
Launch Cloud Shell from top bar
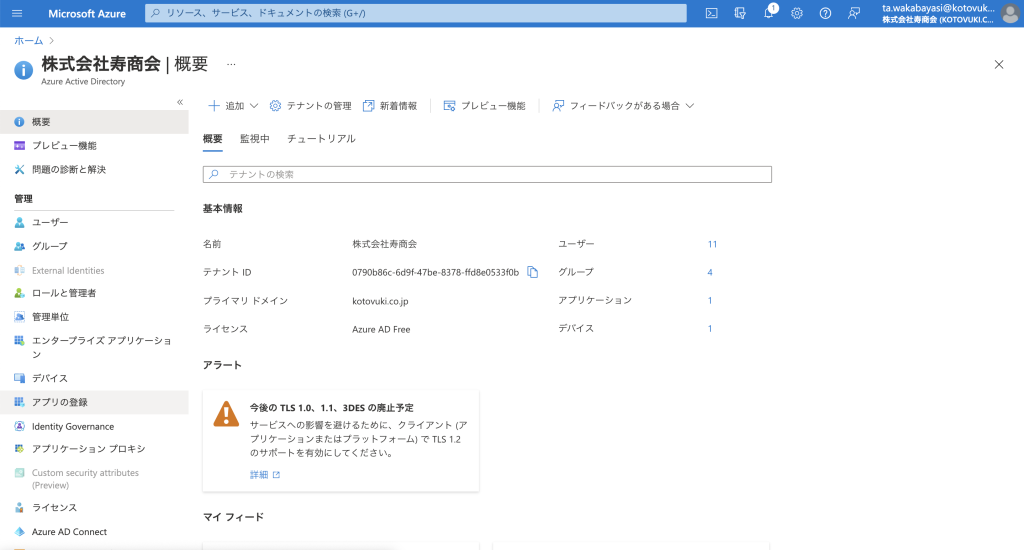[x=711, y=13]
